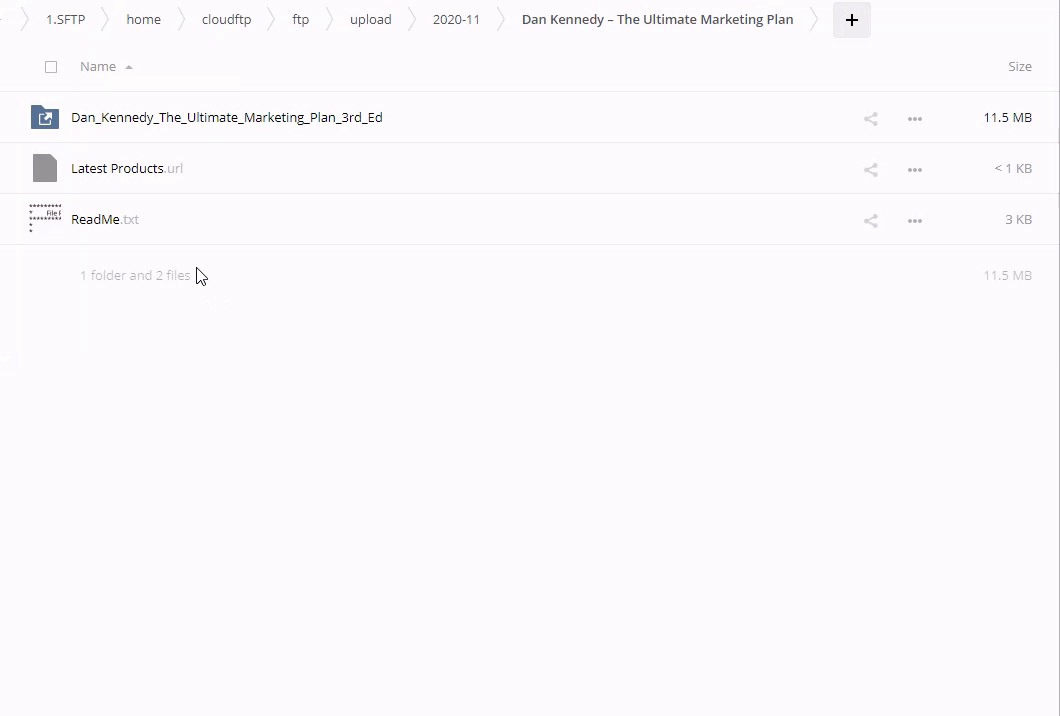Jump to upload folder in breadcrumb

(x=370, y=20)
